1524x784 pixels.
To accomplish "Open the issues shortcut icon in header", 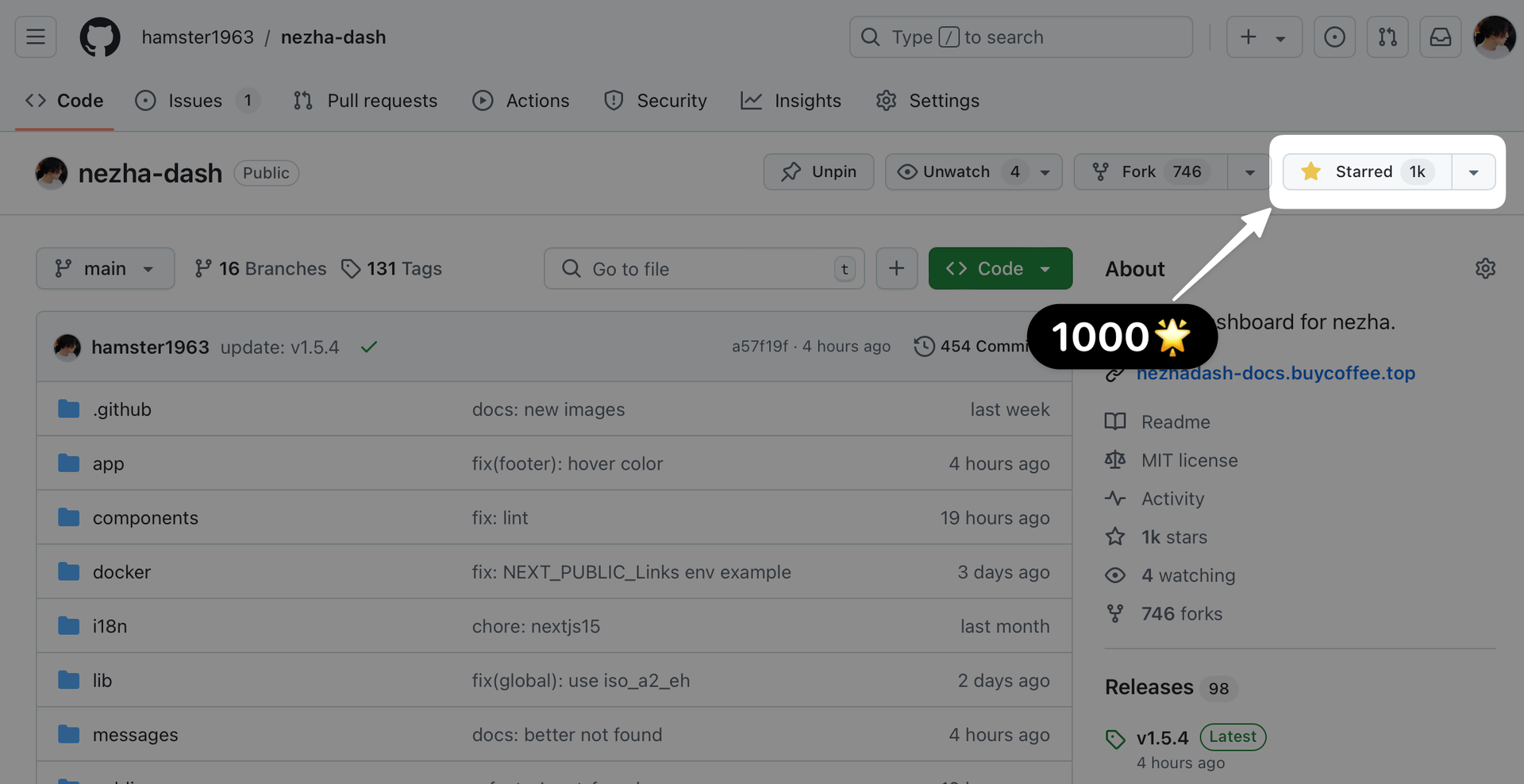I will (x=1334, y=37).
